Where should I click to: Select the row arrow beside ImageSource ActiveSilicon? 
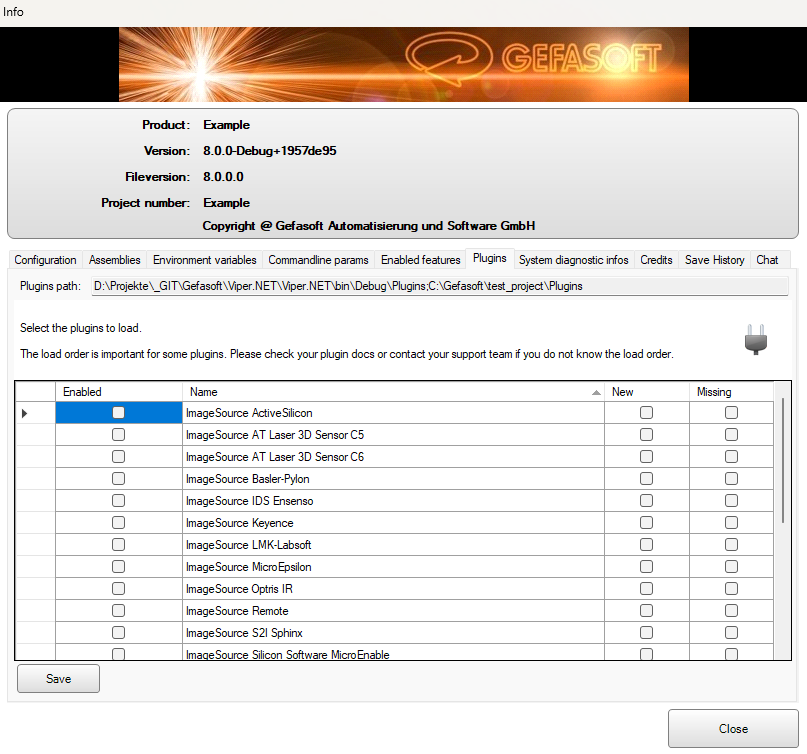[24, 413]
